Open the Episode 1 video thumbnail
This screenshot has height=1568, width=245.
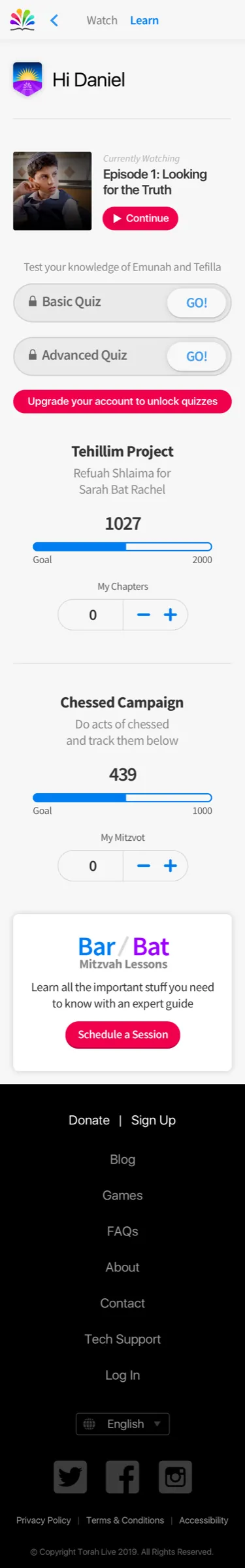click(x=52, y=191)
